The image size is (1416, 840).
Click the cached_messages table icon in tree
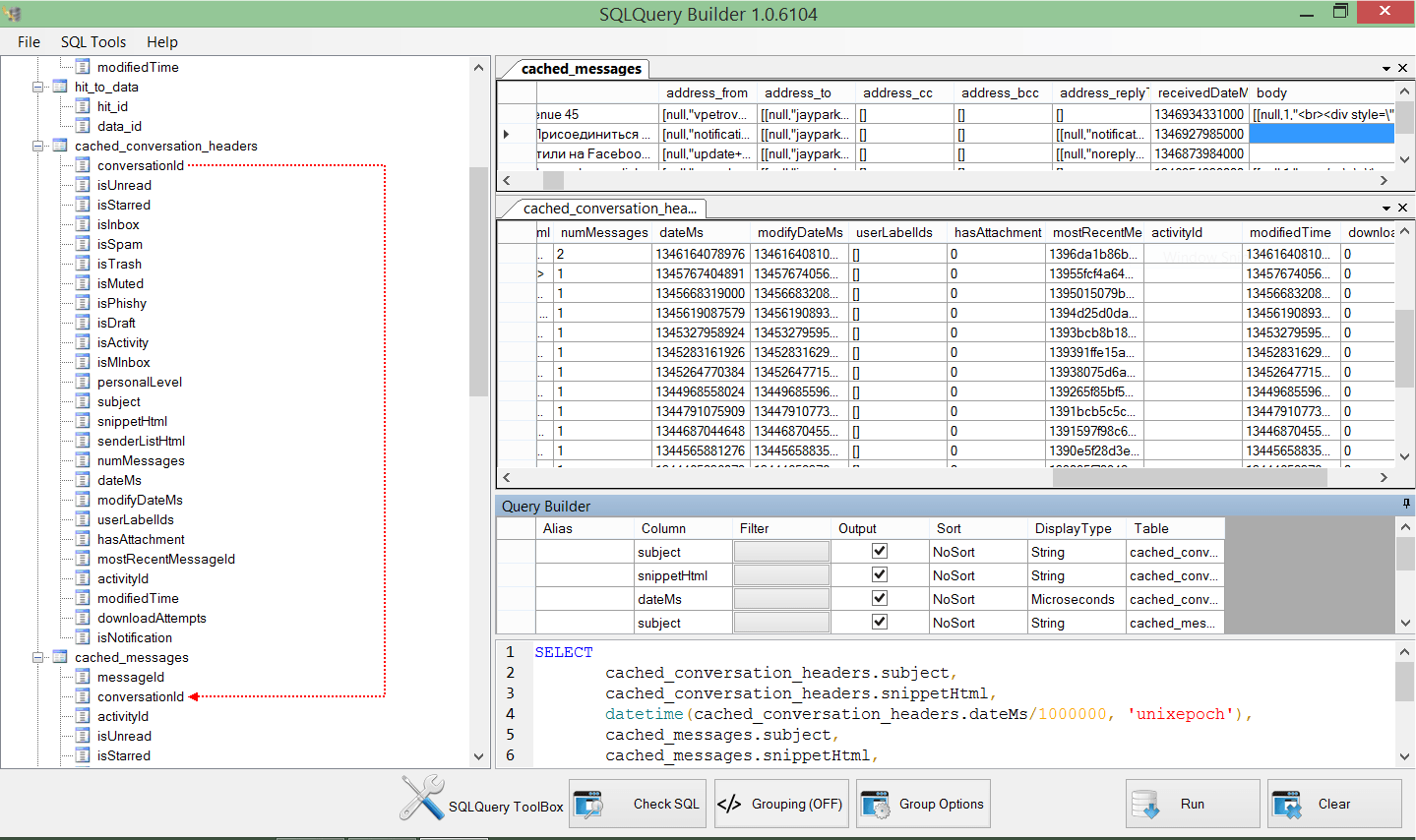[x=60, y=657]
